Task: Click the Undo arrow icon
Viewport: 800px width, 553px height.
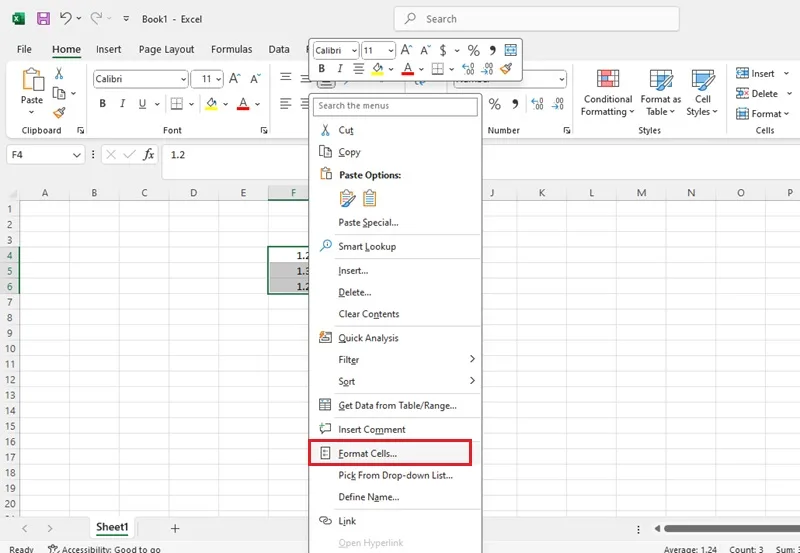Action: 65,18
